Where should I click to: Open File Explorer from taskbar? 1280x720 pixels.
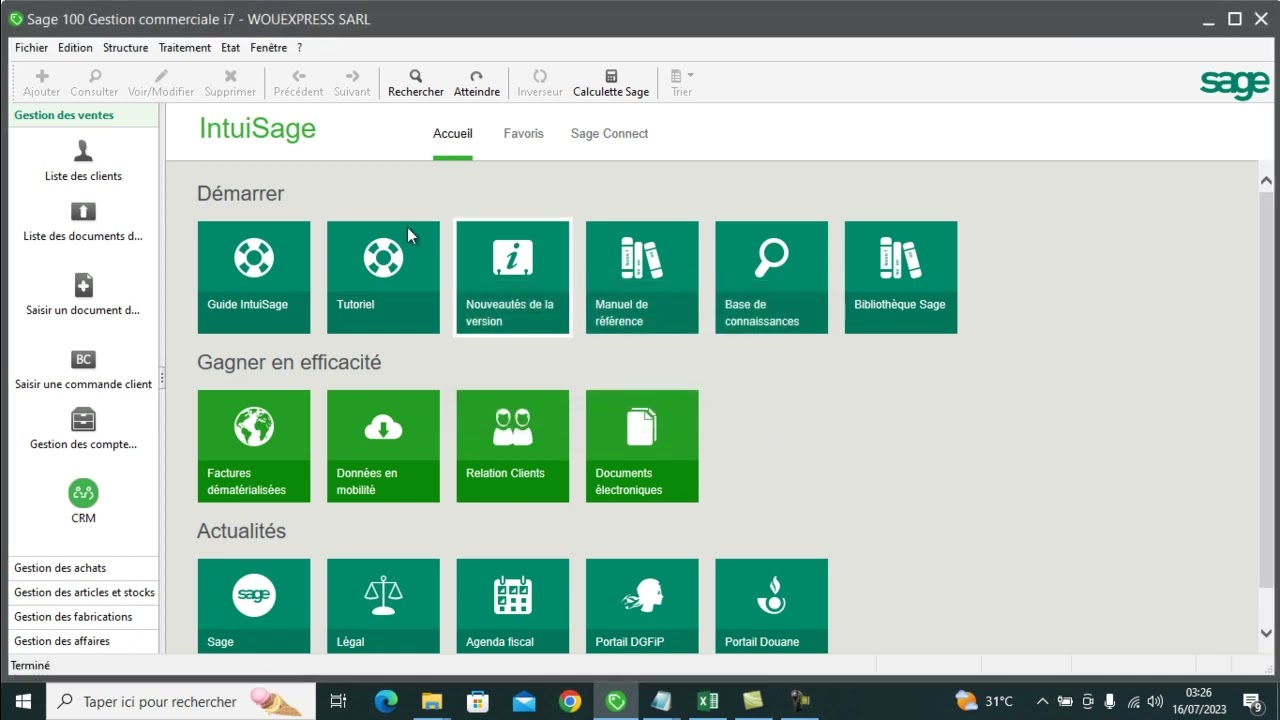click(x=432, y=701)
